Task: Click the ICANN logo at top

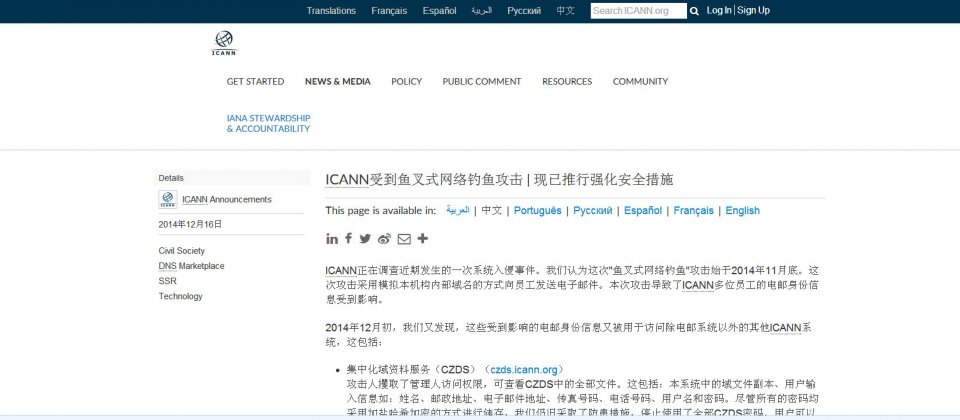Action: tap(224, 43)
